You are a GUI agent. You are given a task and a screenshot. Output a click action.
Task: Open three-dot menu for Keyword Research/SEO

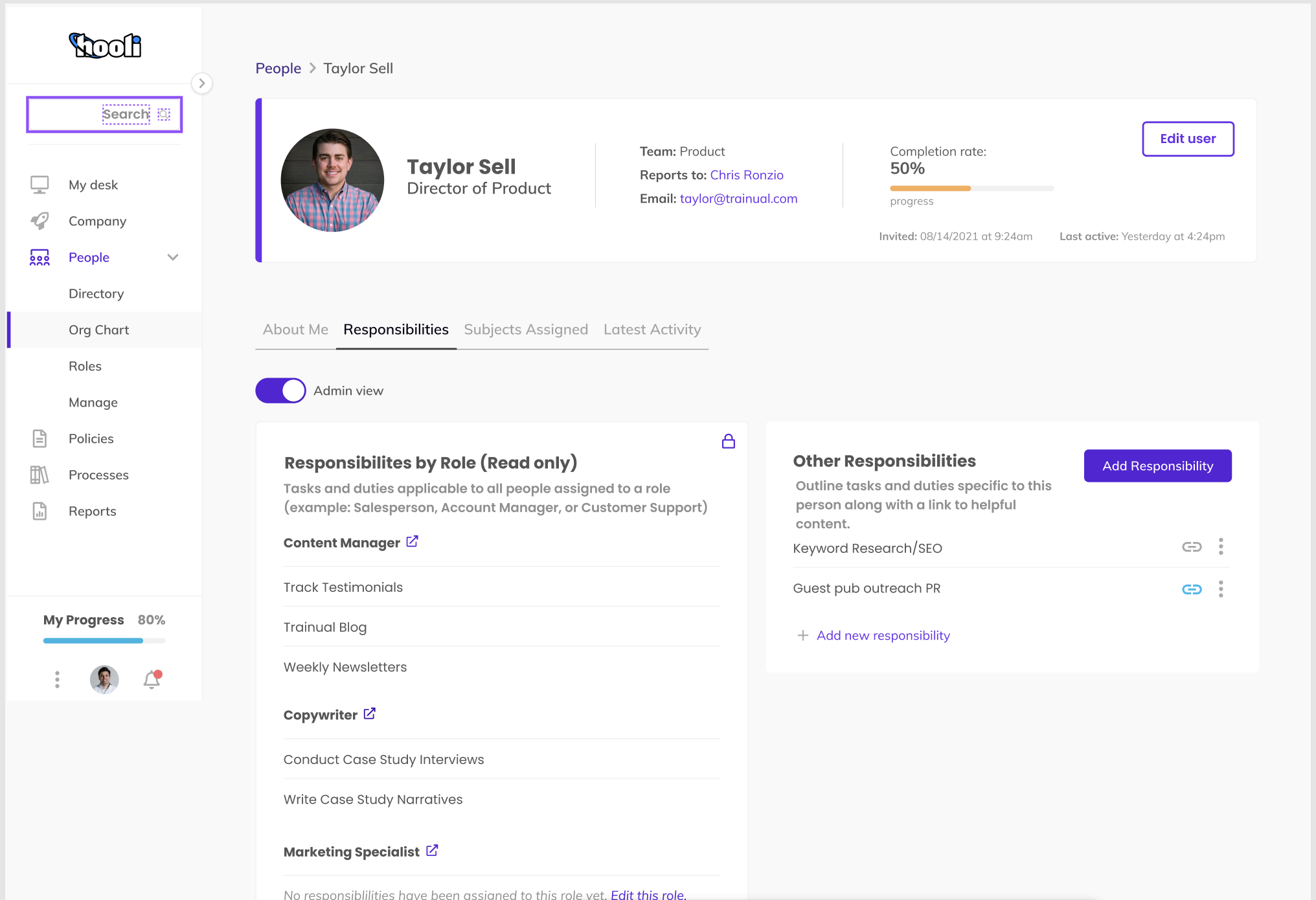click(x=1221, y=547)
